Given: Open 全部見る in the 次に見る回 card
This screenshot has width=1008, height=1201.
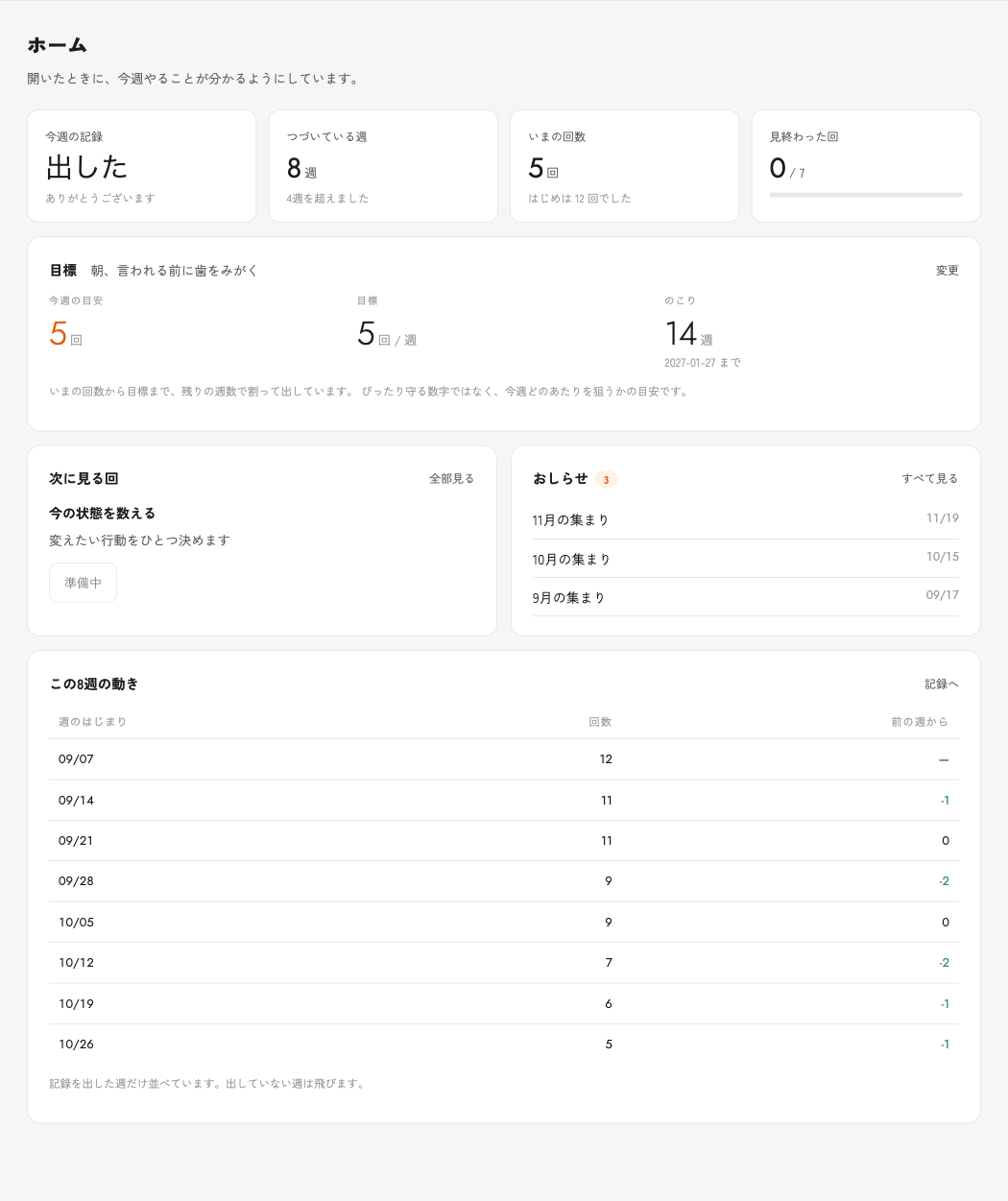Looking at the screenshot, I should (x=451, y=478).
